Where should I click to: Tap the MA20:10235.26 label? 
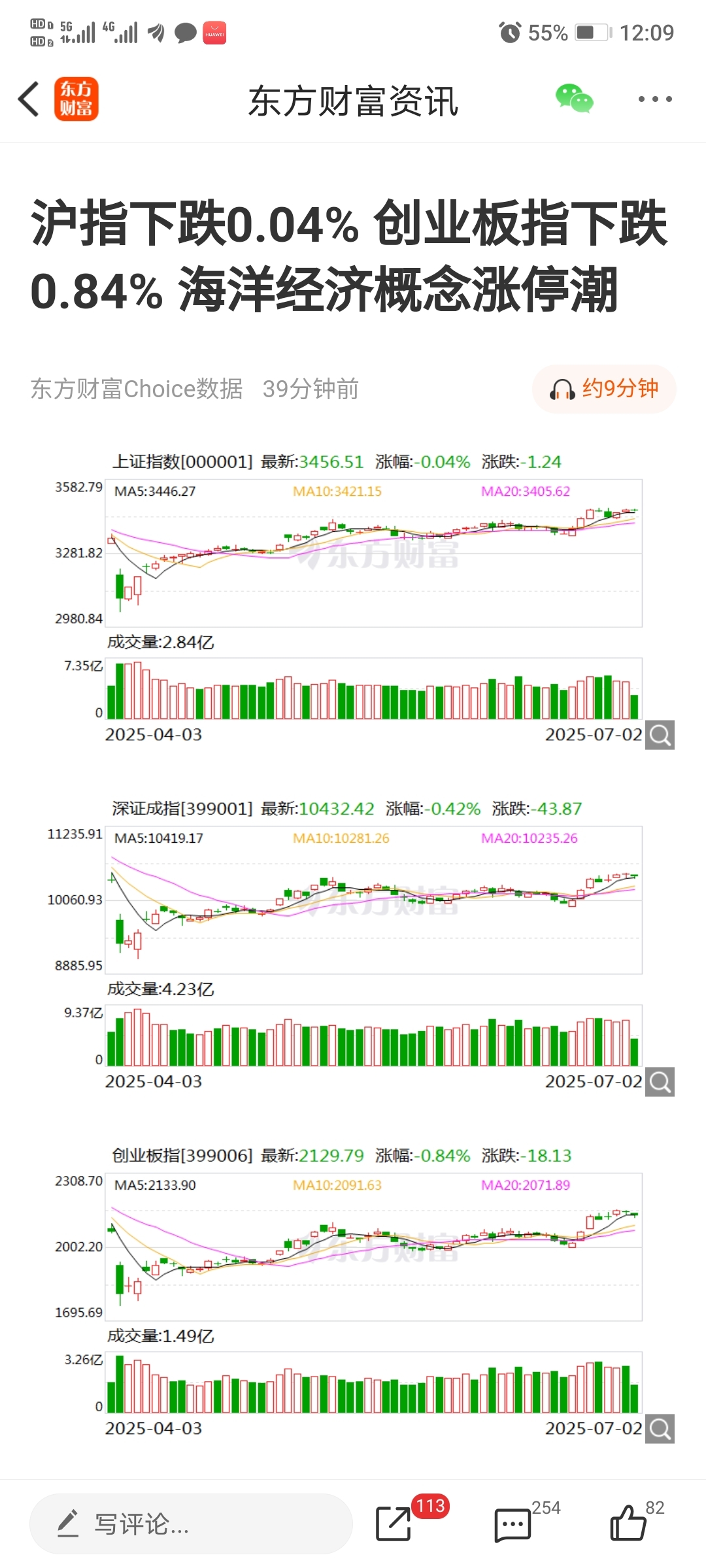click(529, 838)
